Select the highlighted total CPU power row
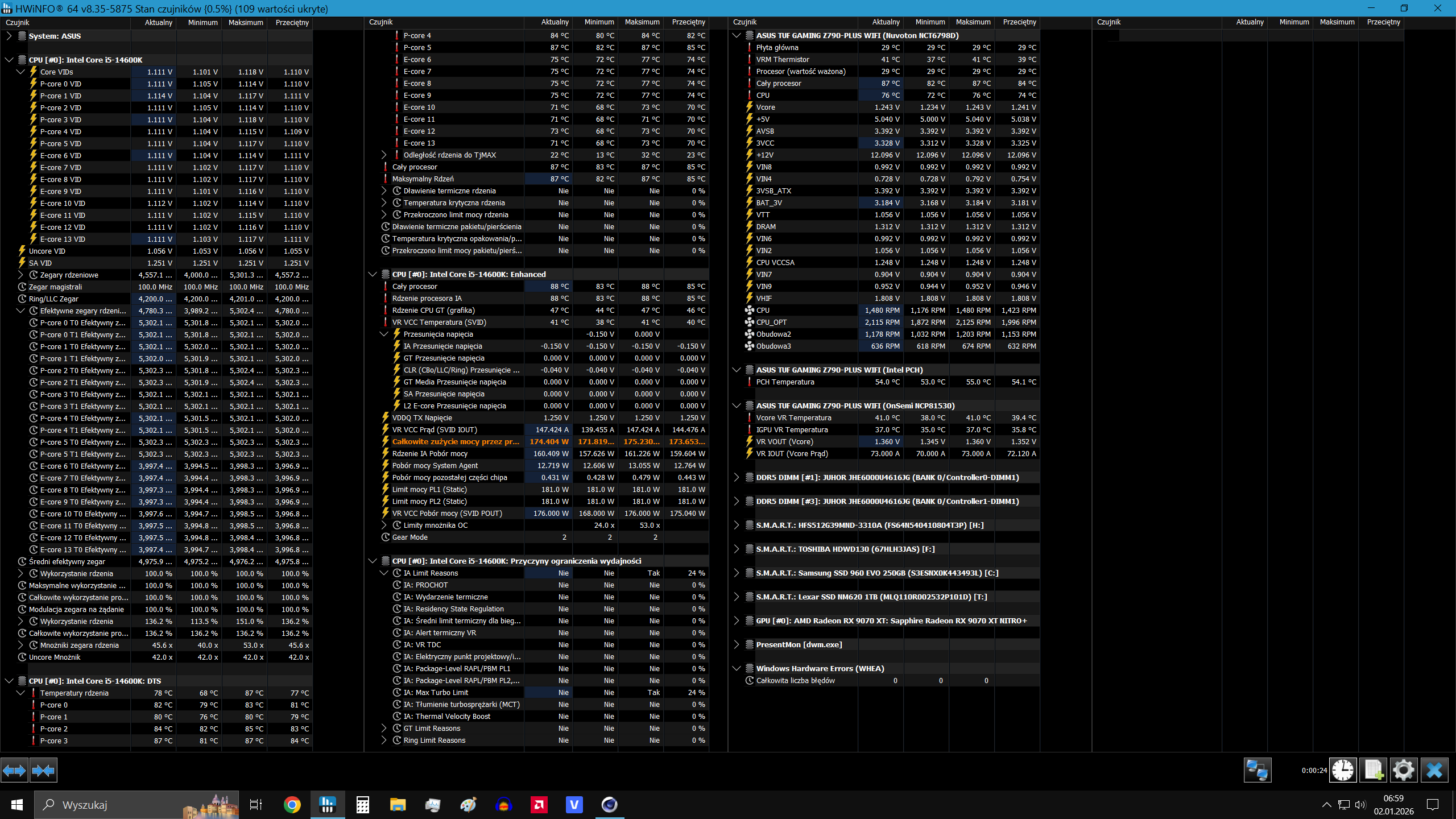 [x=455, y=441]
